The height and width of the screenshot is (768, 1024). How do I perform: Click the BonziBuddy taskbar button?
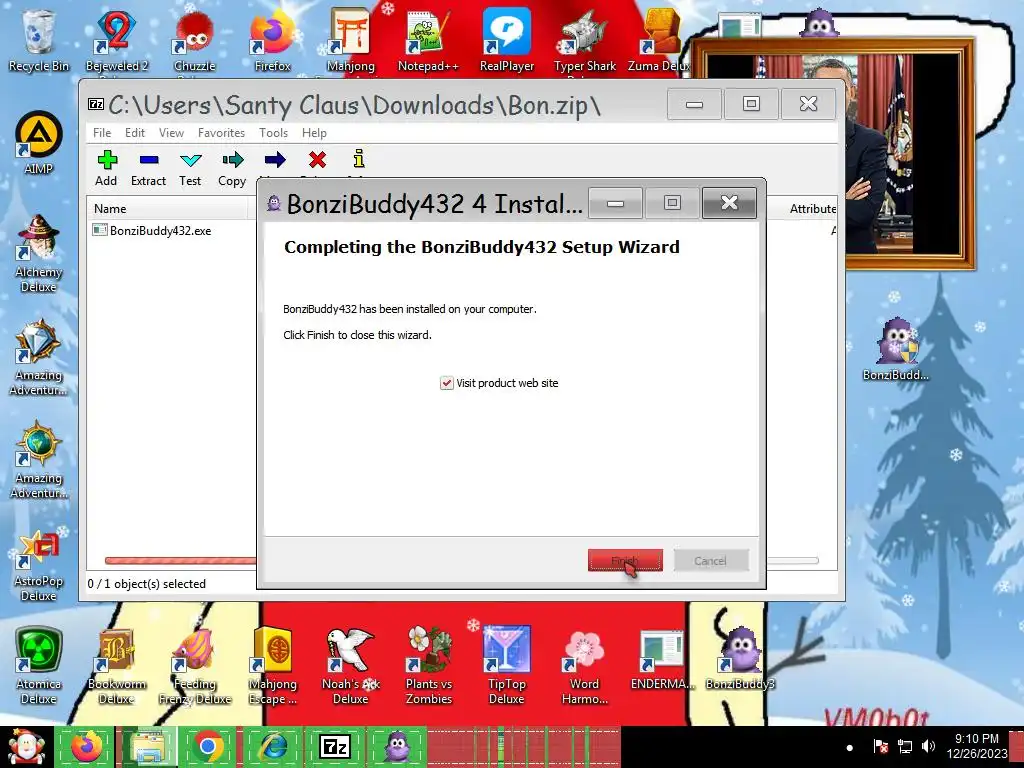click(397, 747)
